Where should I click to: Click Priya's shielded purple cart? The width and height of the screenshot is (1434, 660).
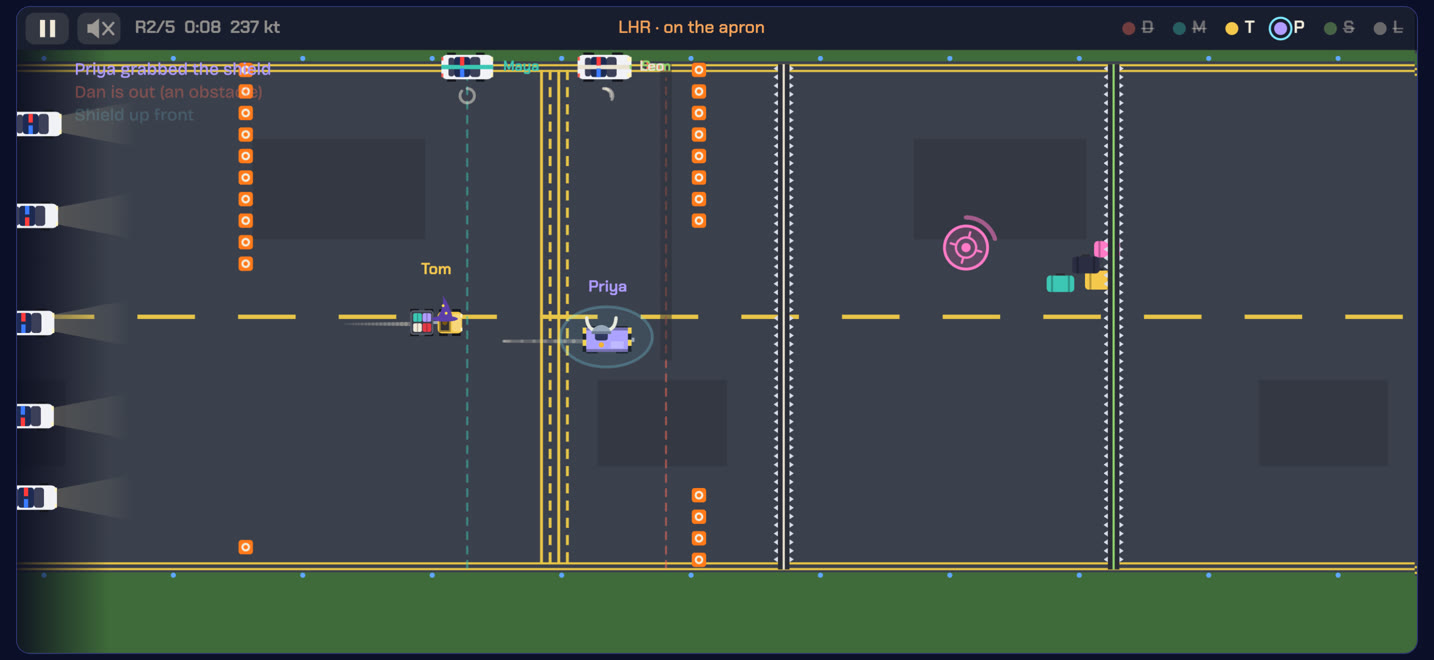[x=607, y=337]
